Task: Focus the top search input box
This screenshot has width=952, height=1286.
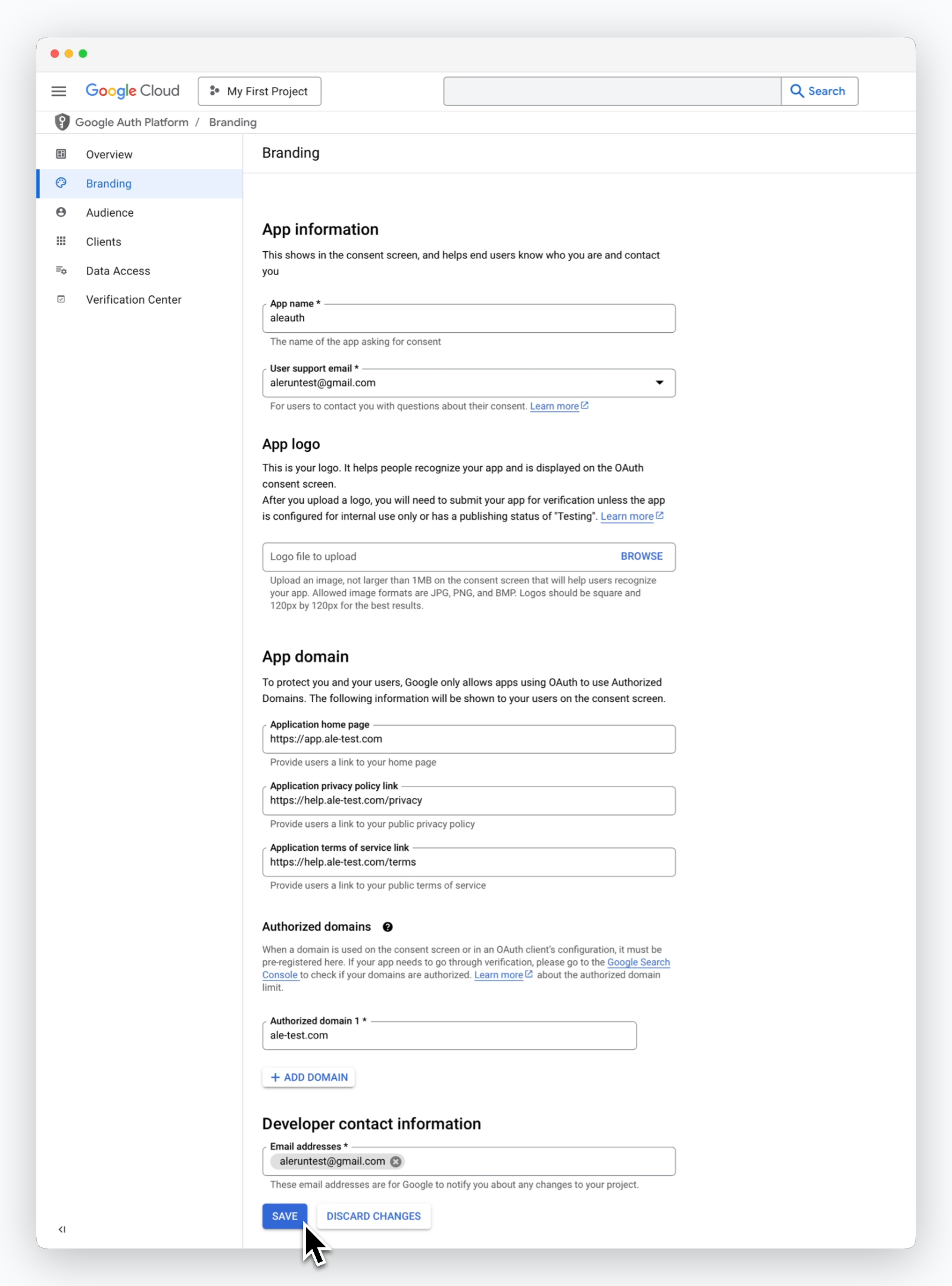Action: pyautogui.click(x=612, y=91)
